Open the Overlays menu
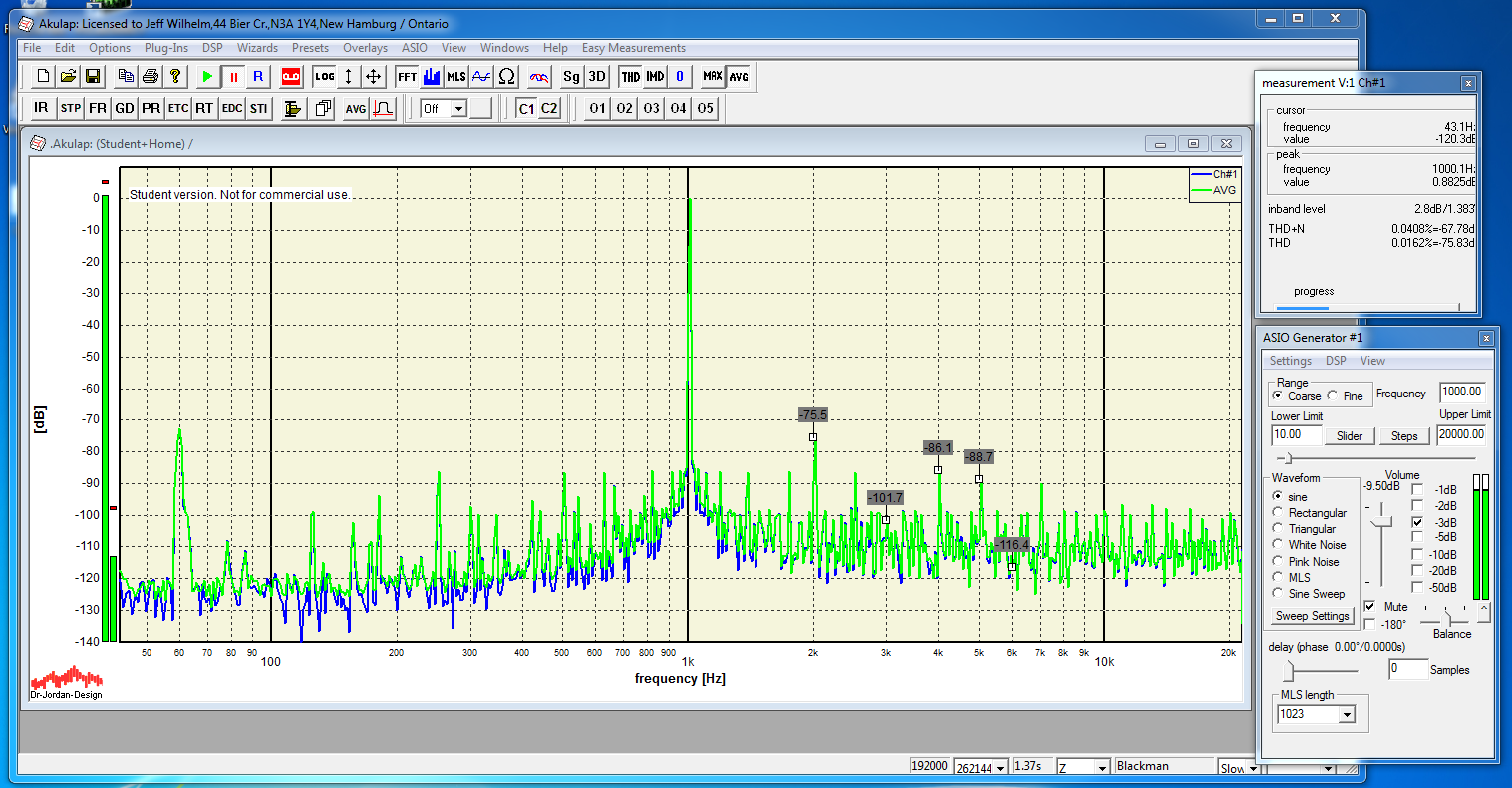 tap(365, 48)
